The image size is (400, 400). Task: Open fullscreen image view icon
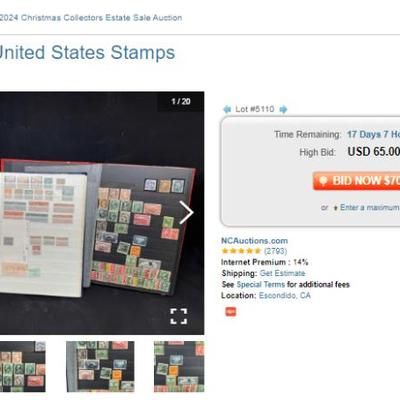(179, 316)
